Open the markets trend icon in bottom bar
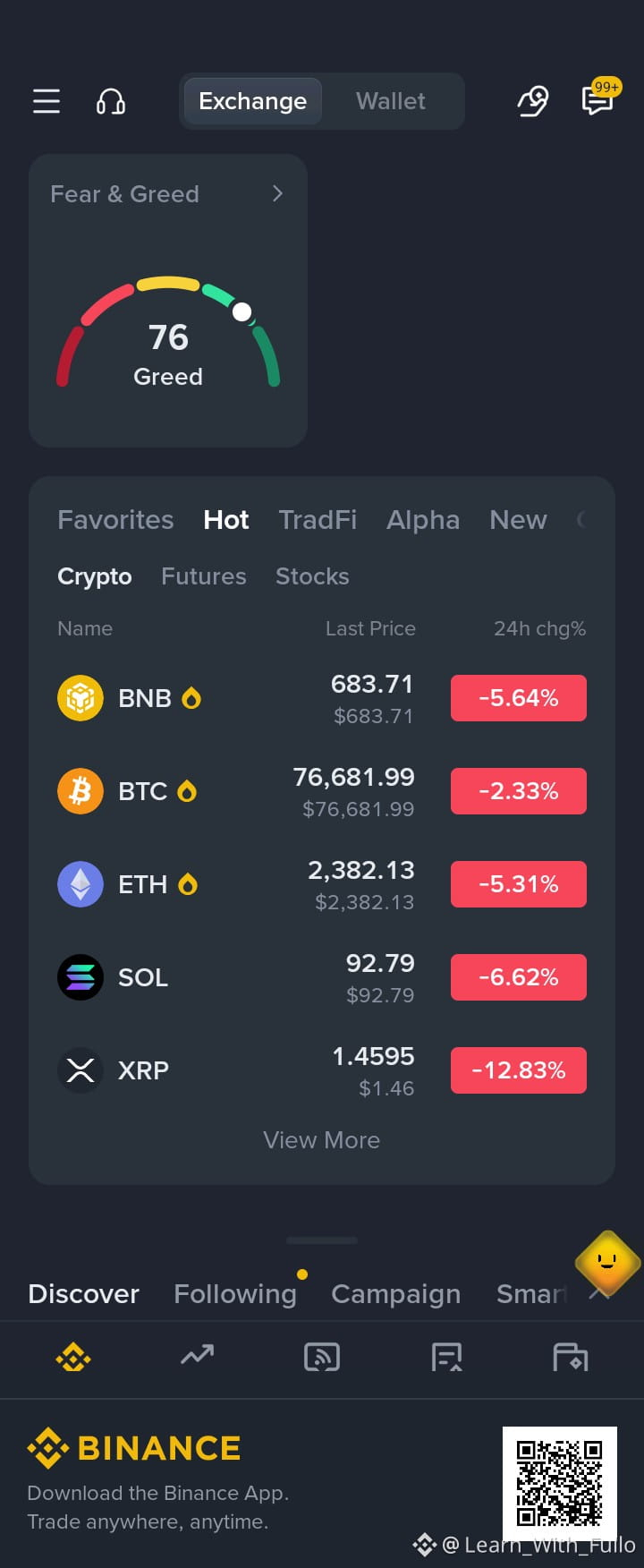Image resolution: width=644 pixels, height=1568 pixels. tap(198, 1356)
